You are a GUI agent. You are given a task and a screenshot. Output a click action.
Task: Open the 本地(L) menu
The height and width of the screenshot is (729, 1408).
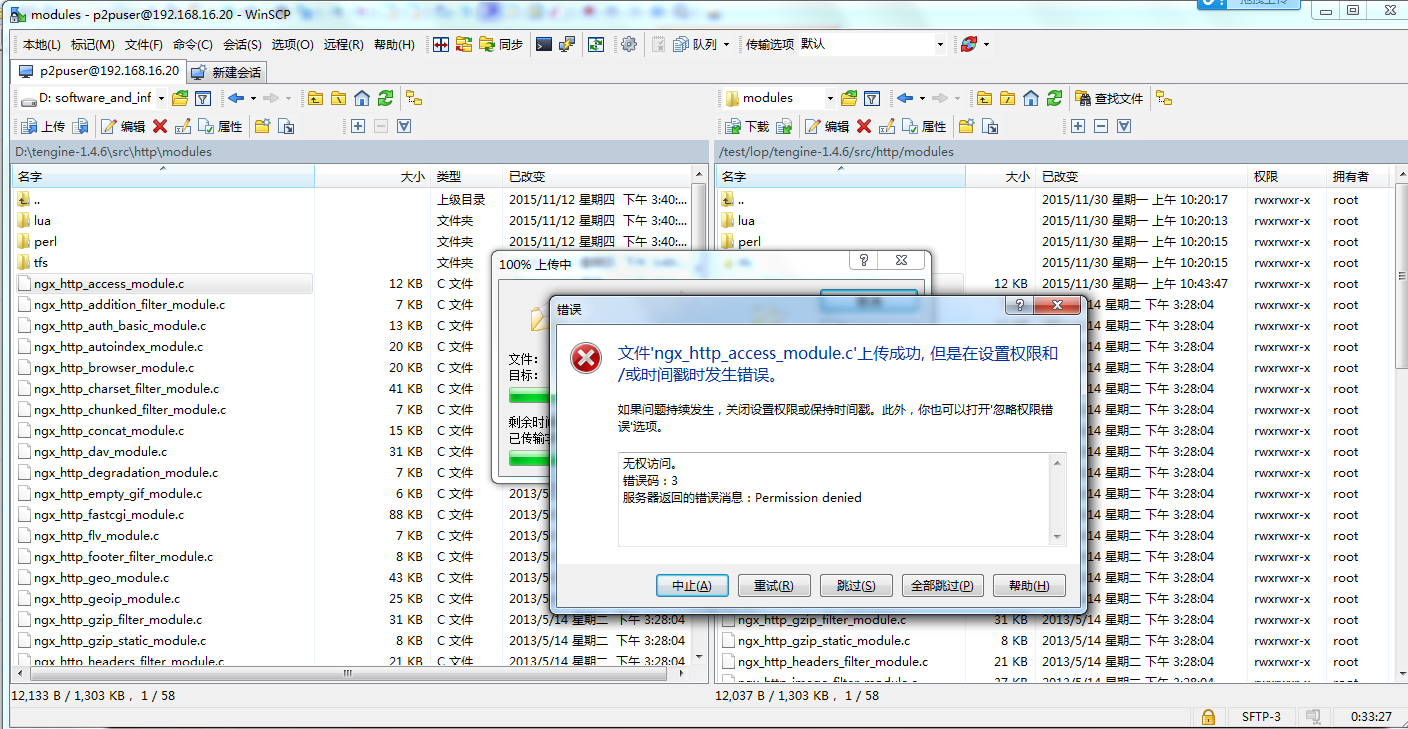click(42, 45)
